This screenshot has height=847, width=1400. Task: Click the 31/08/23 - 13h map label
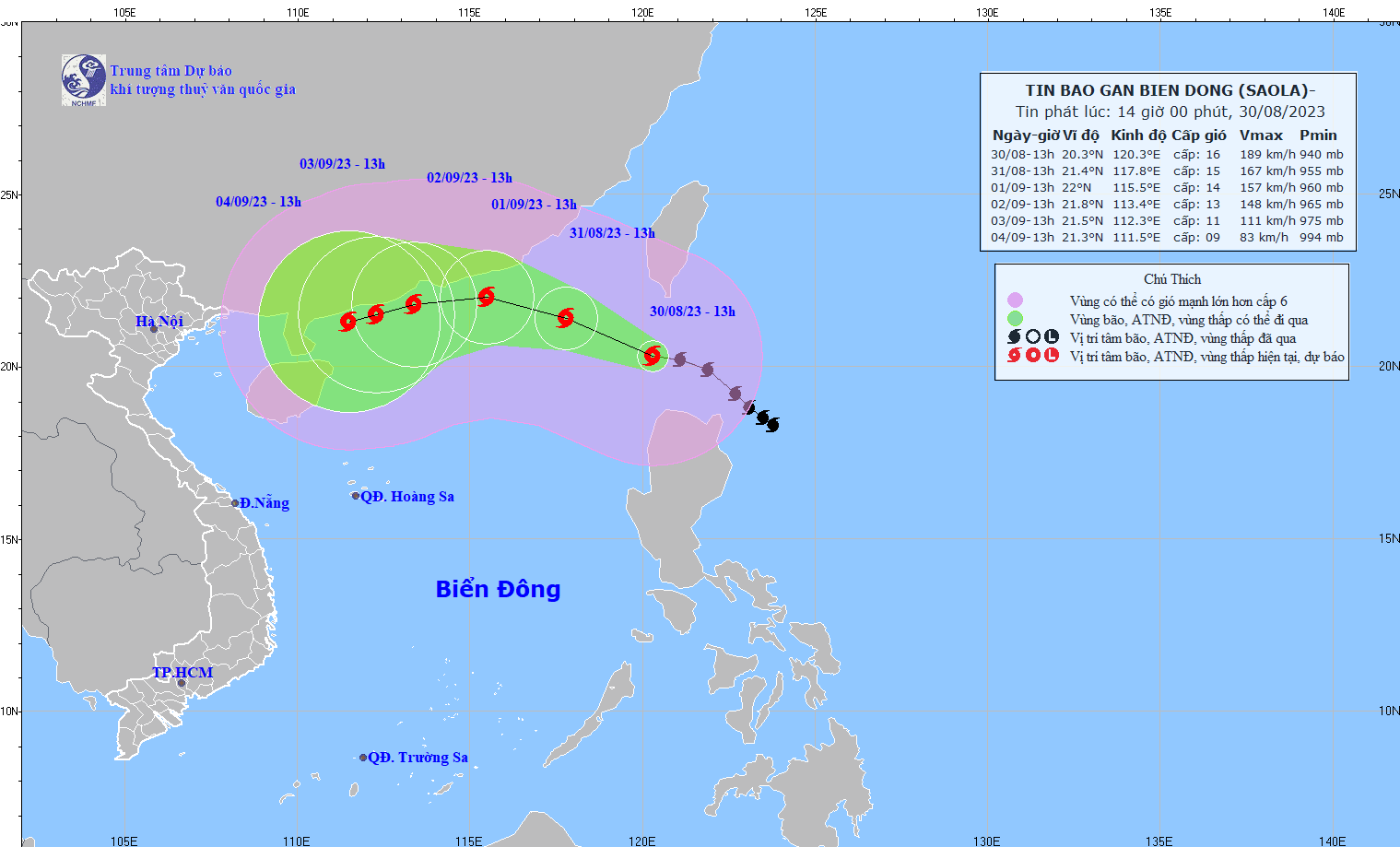[612, 233]
